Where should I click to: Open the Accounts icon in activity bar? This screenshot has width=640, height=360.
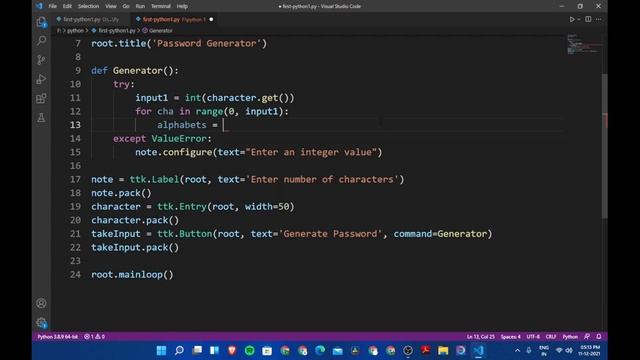41,303
